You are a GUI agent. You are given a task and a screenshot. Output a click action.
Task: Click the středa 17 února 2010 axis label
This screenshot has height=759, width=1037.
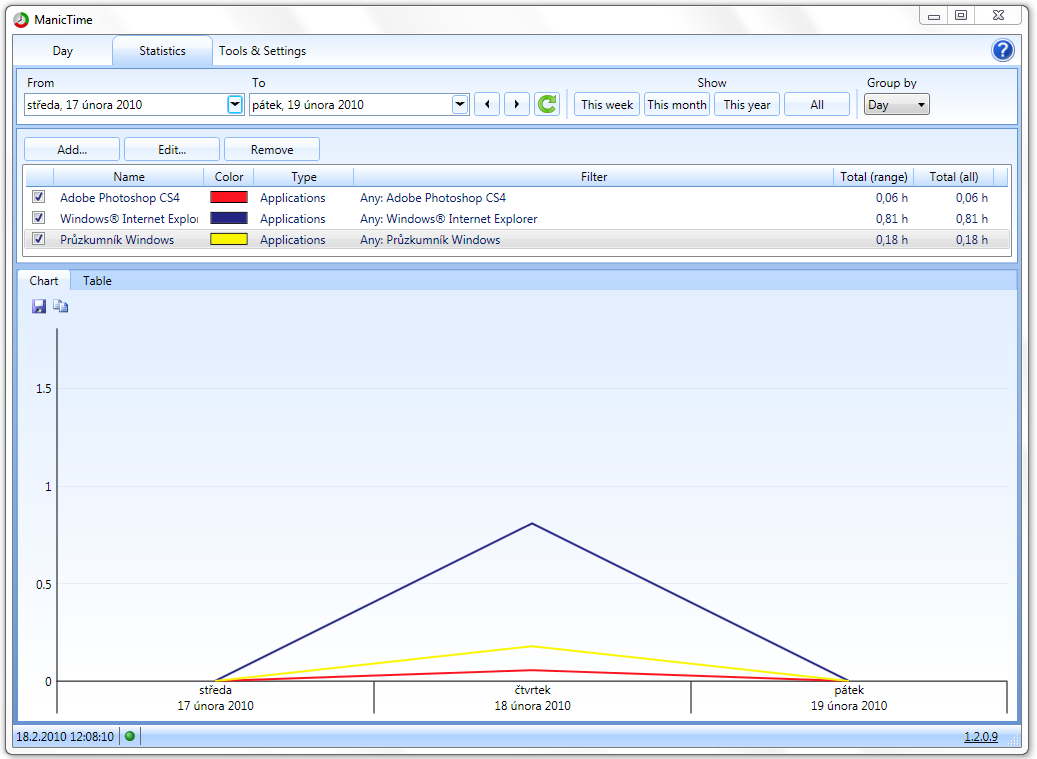pyautogui.click(x=216, y=698)
